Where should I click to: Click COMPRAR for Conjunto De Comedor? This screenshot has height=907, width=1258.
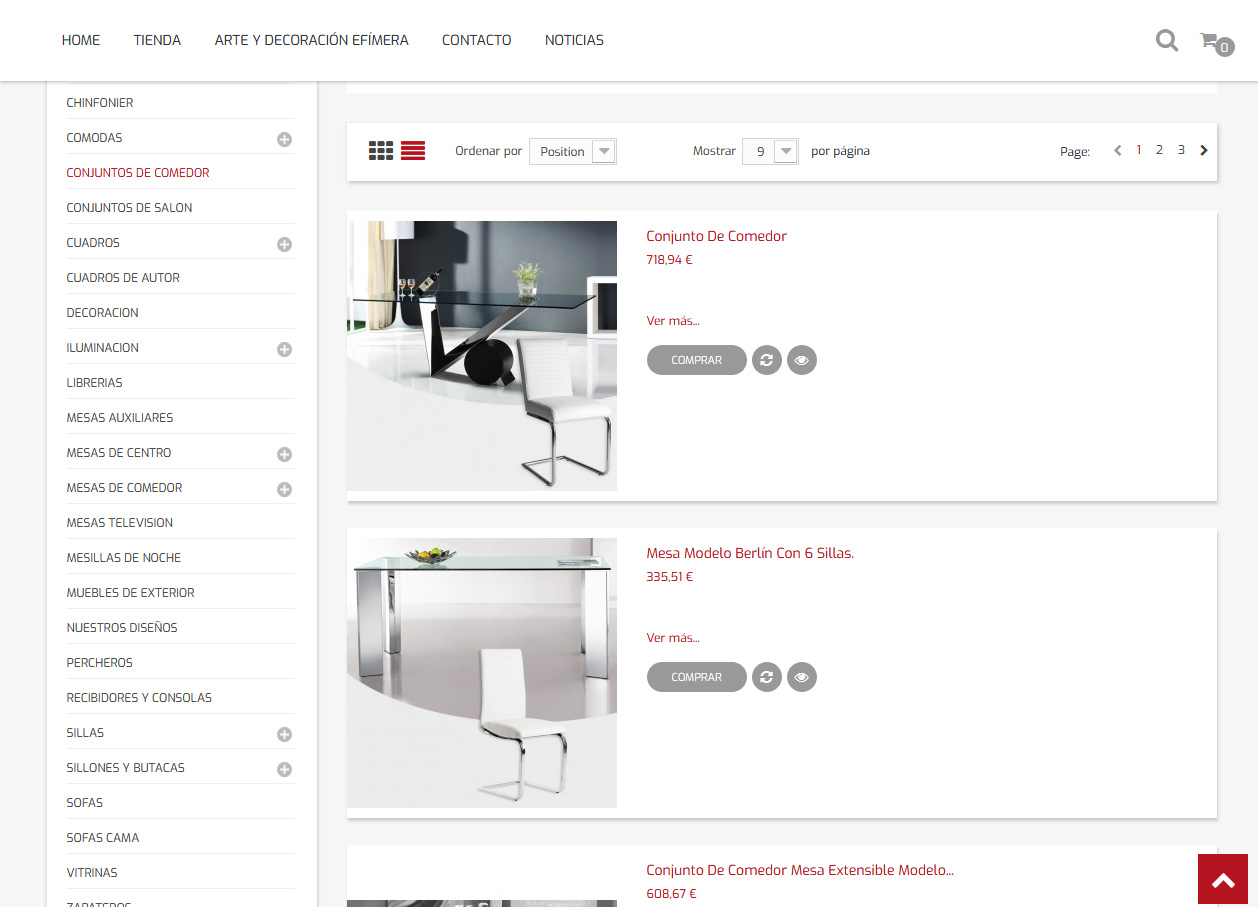(x=697, y=360)
